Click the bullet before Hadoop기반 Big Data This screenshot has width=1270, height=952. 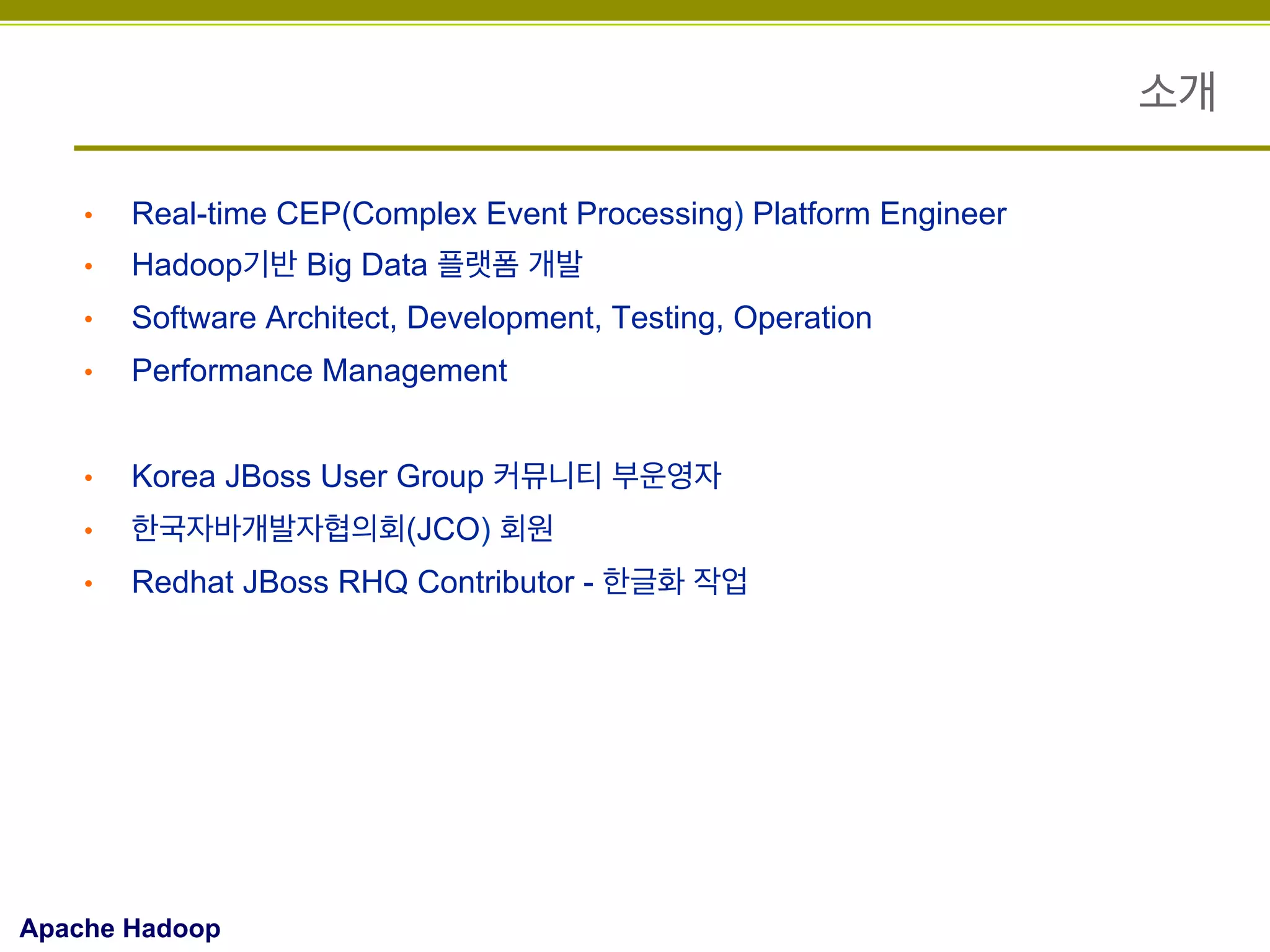point(89,267)
